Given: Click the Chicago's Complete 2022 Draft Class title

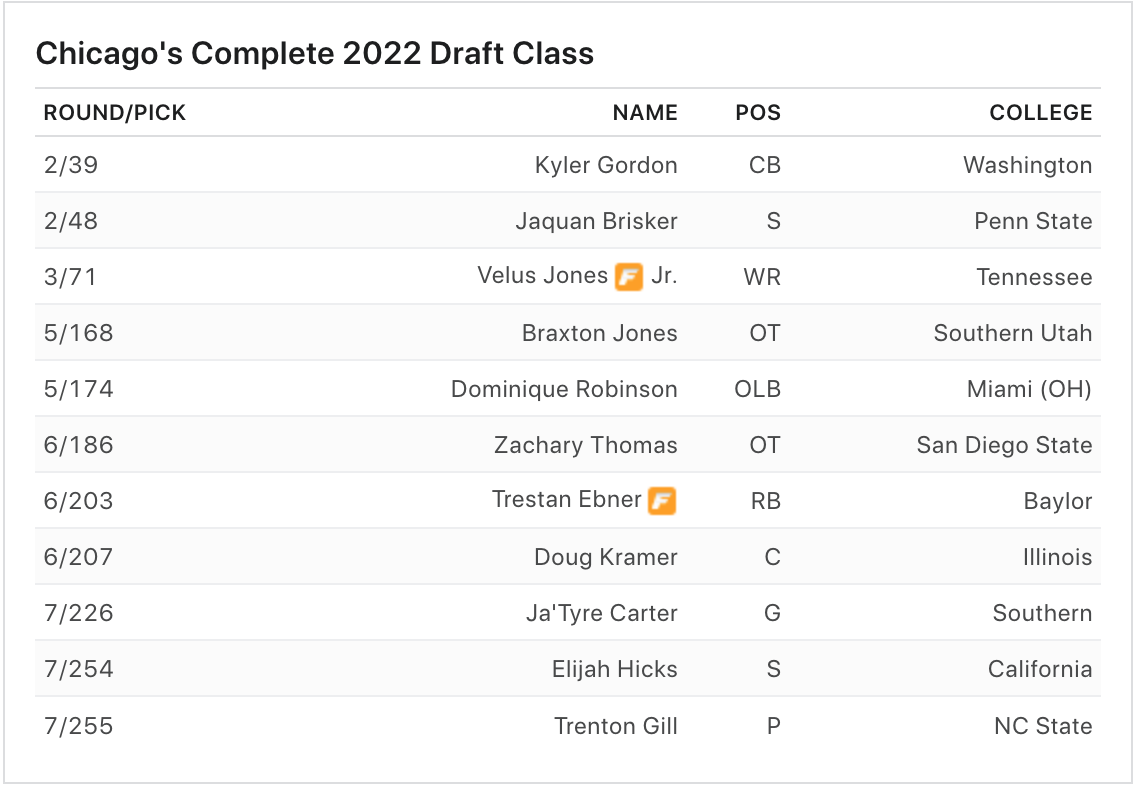Looking at the screenshot, I should tap(314, 54).
